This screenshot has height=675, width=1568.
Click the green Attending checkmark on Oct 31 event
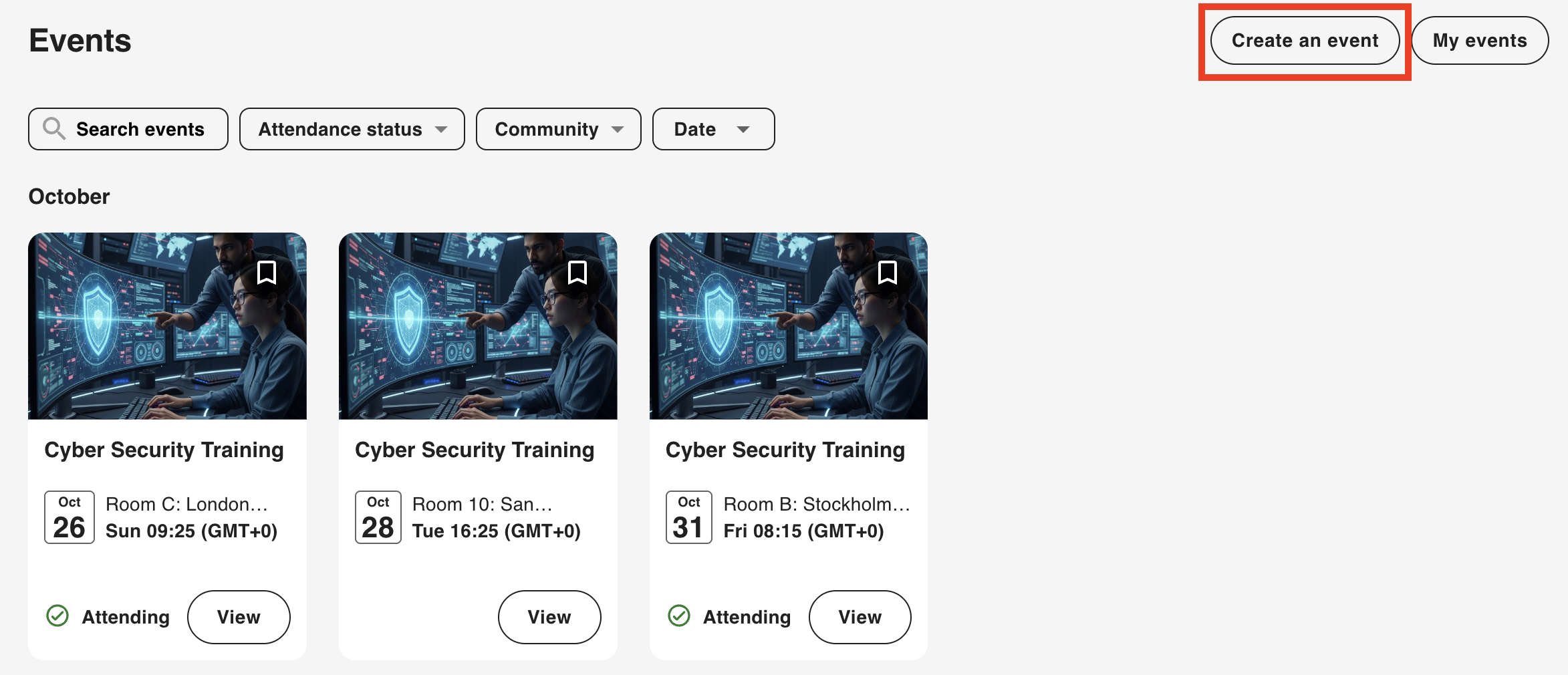pyautogui.click(x=679, y=616)
